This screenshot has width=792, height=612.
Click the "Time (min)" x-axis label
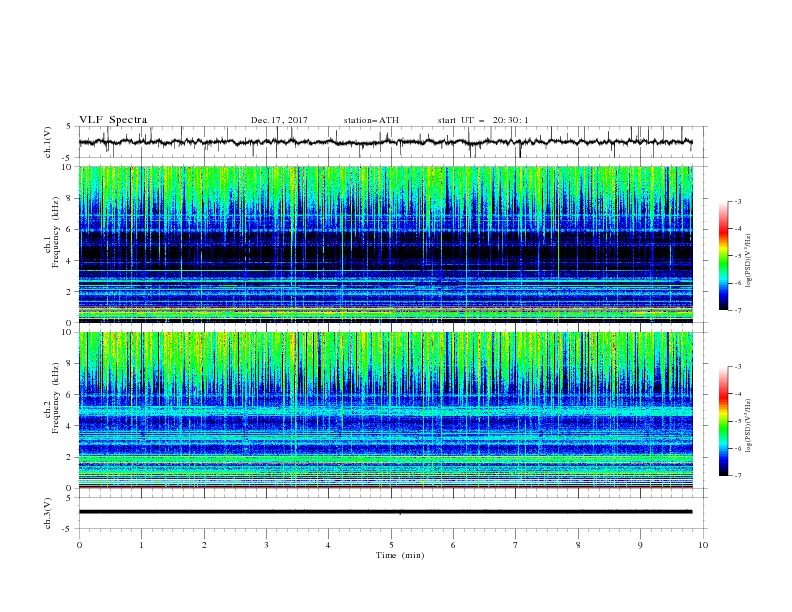(400, 555)
